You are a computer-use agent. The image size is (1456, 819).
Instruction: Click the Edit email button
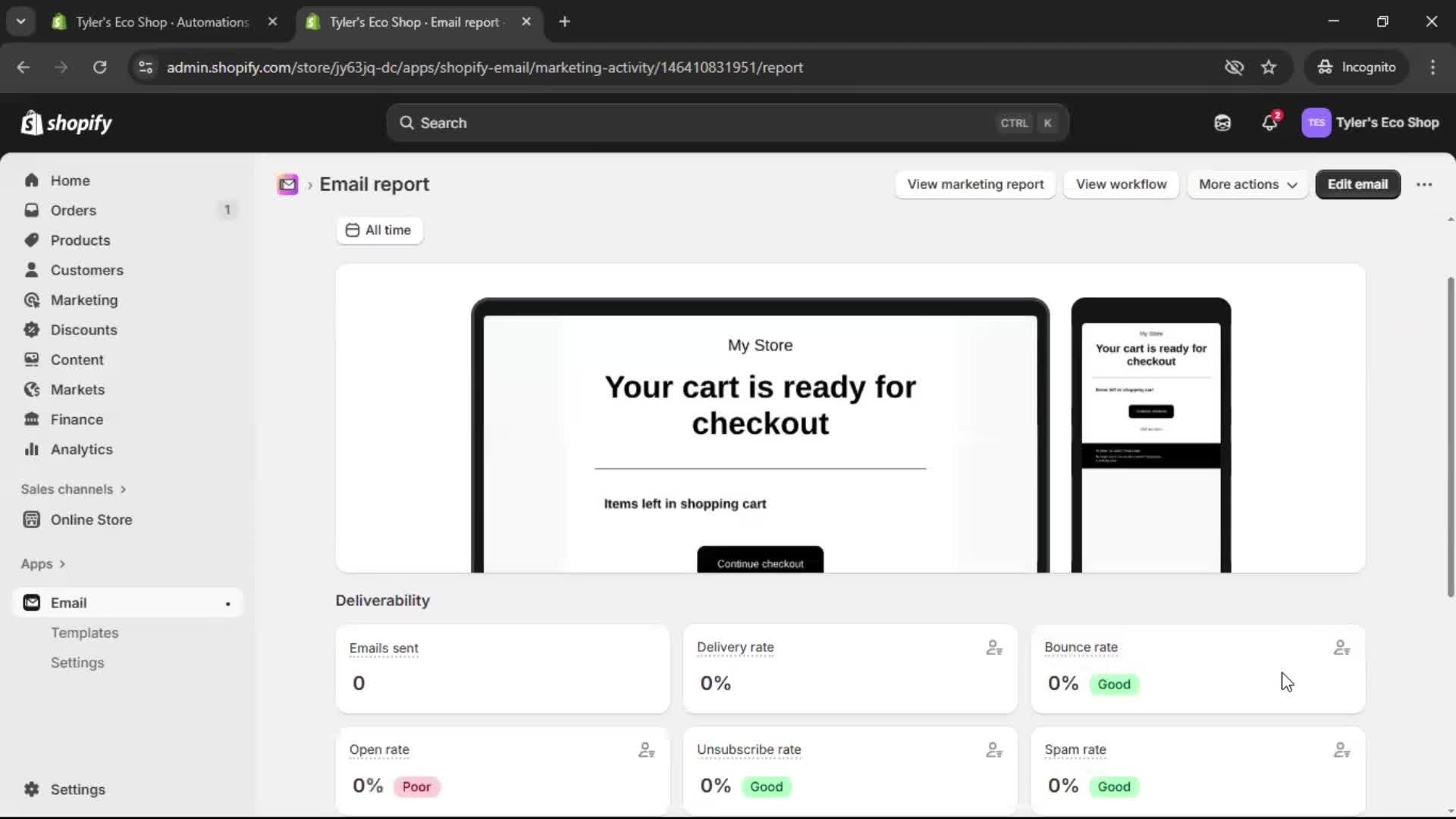point(1357,184)
